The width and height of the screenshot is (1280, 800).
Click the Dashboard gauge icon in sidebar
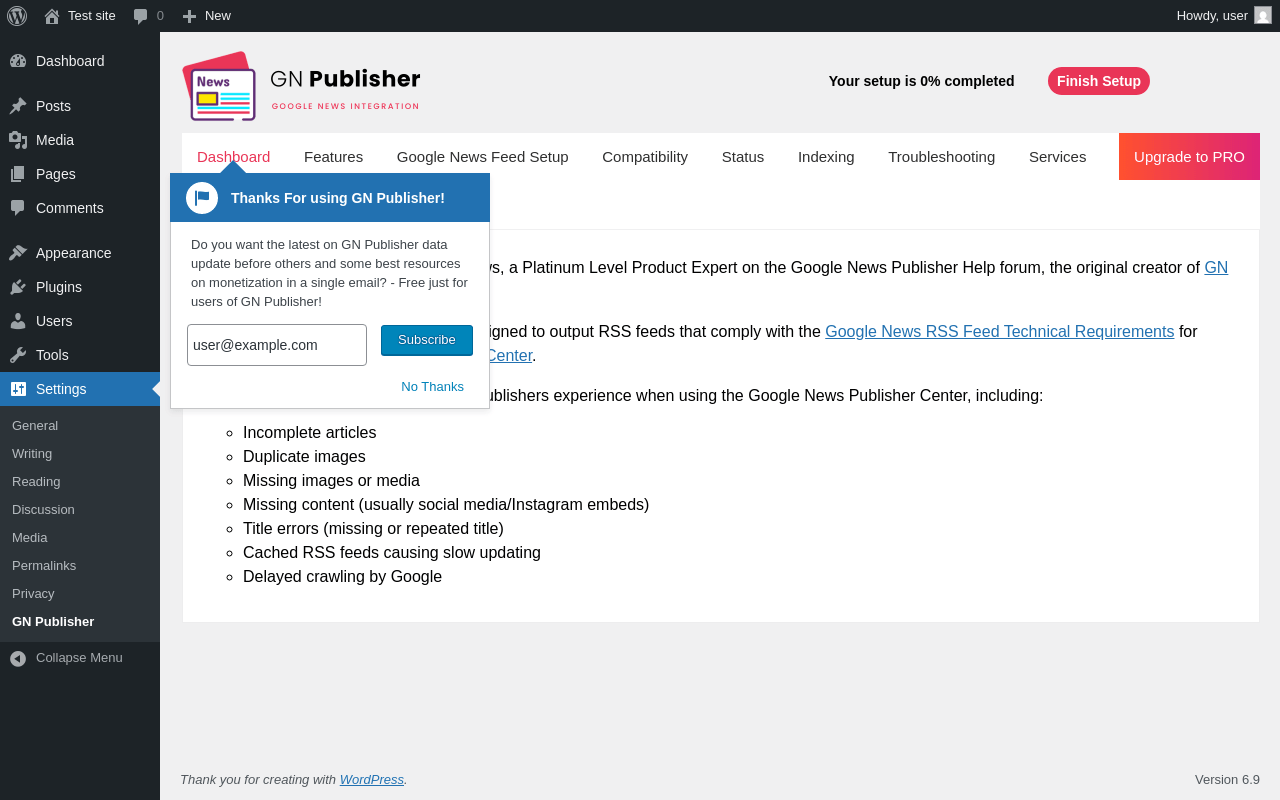pyautogui.click(x=18, y=61)
